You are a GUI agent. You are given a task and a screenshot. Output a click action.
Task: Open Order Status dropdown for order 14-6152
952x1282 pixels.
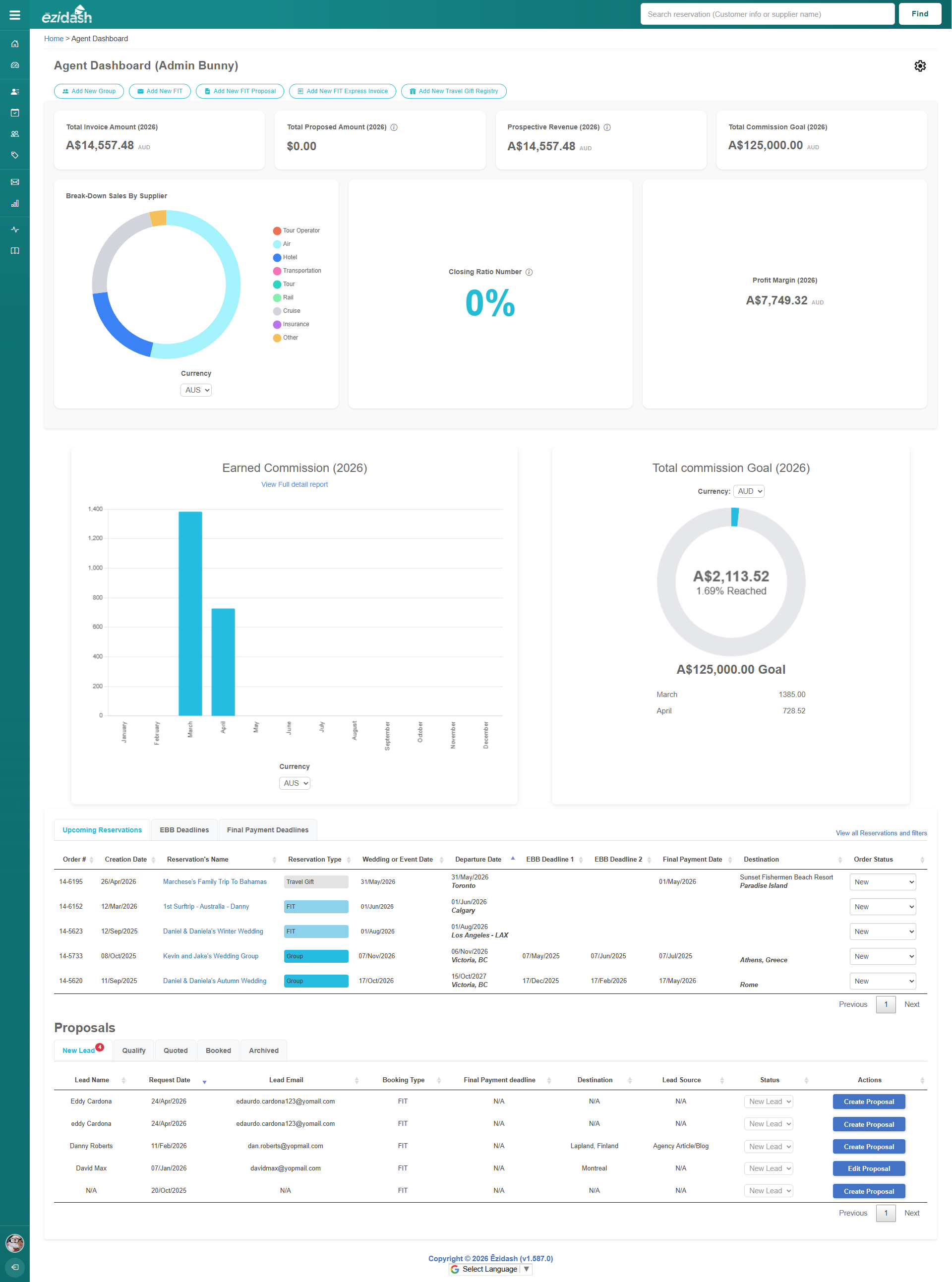pos(882,907)
